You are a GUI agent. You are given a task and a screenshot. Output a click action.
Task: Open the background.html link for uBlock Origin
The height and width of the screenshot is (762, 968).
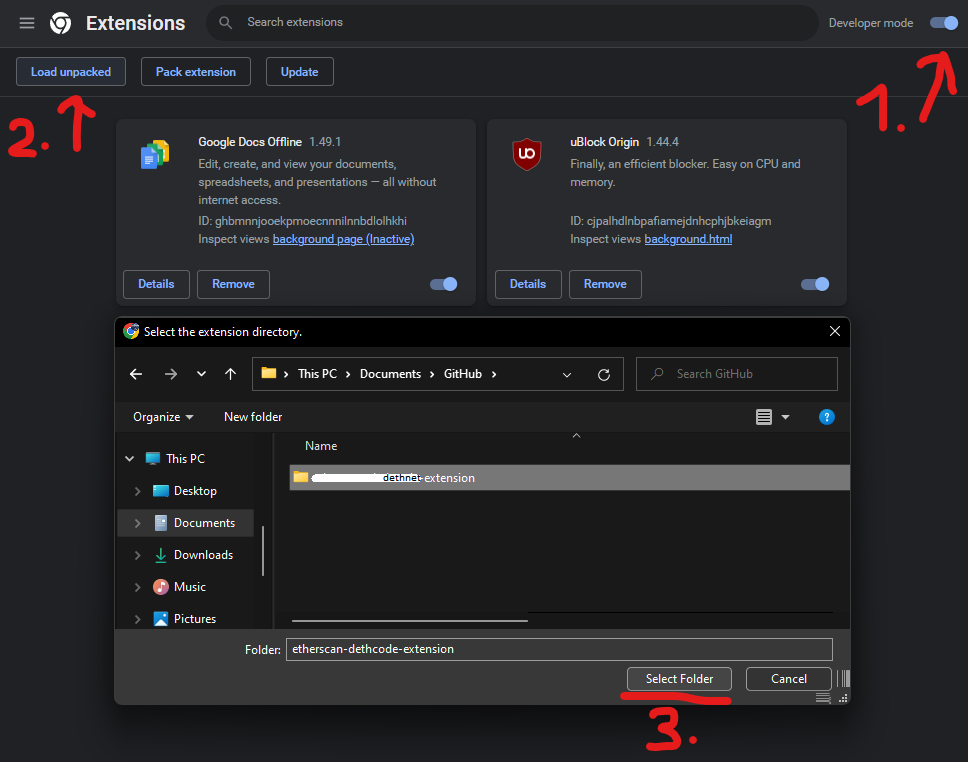pyautogui.click(x=688, y=239)
